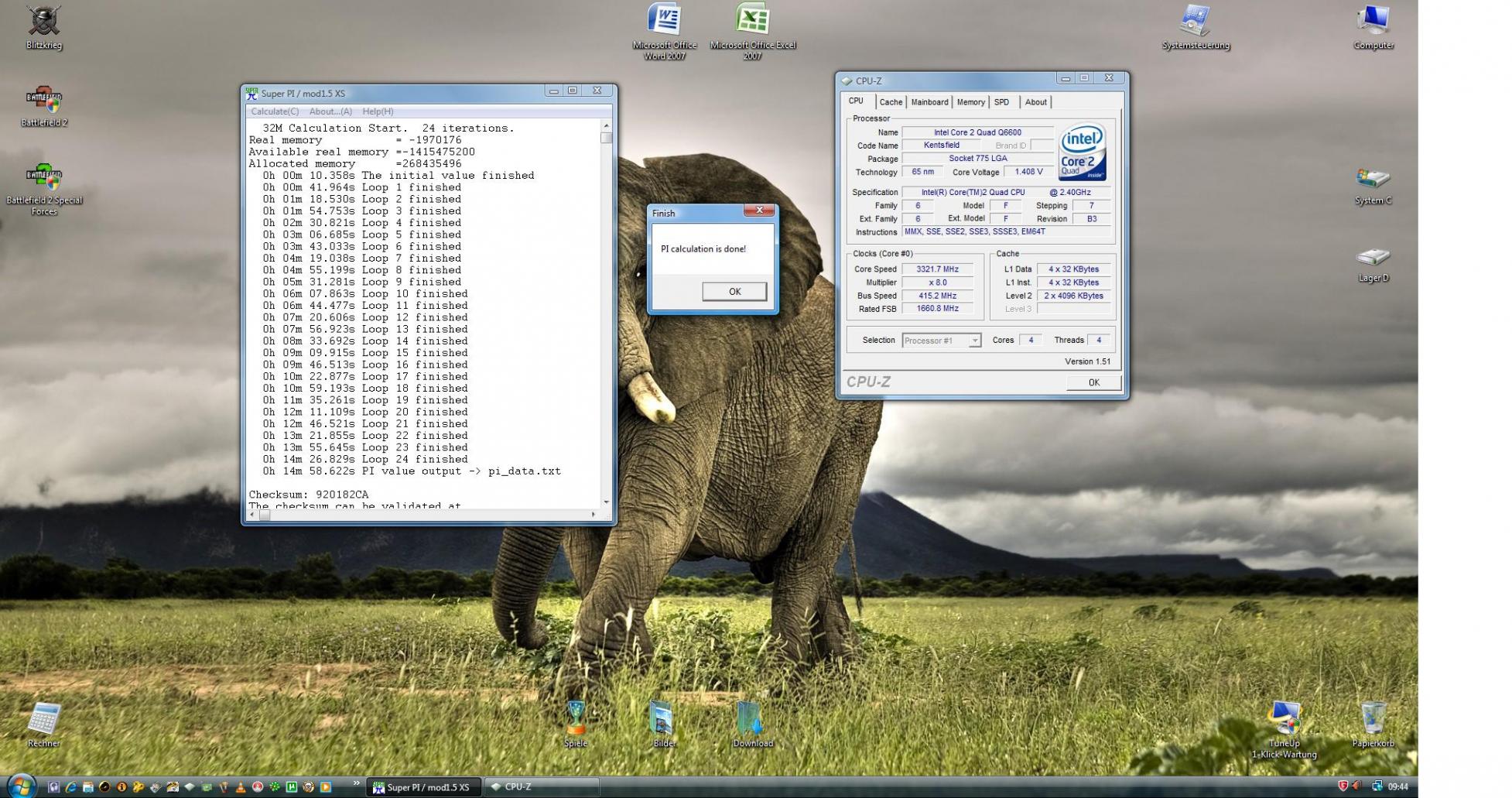Open the network connection tray icon
Image resolution: width=1512 pixels, height=798 pixels.
click(x=1377, y=786)
